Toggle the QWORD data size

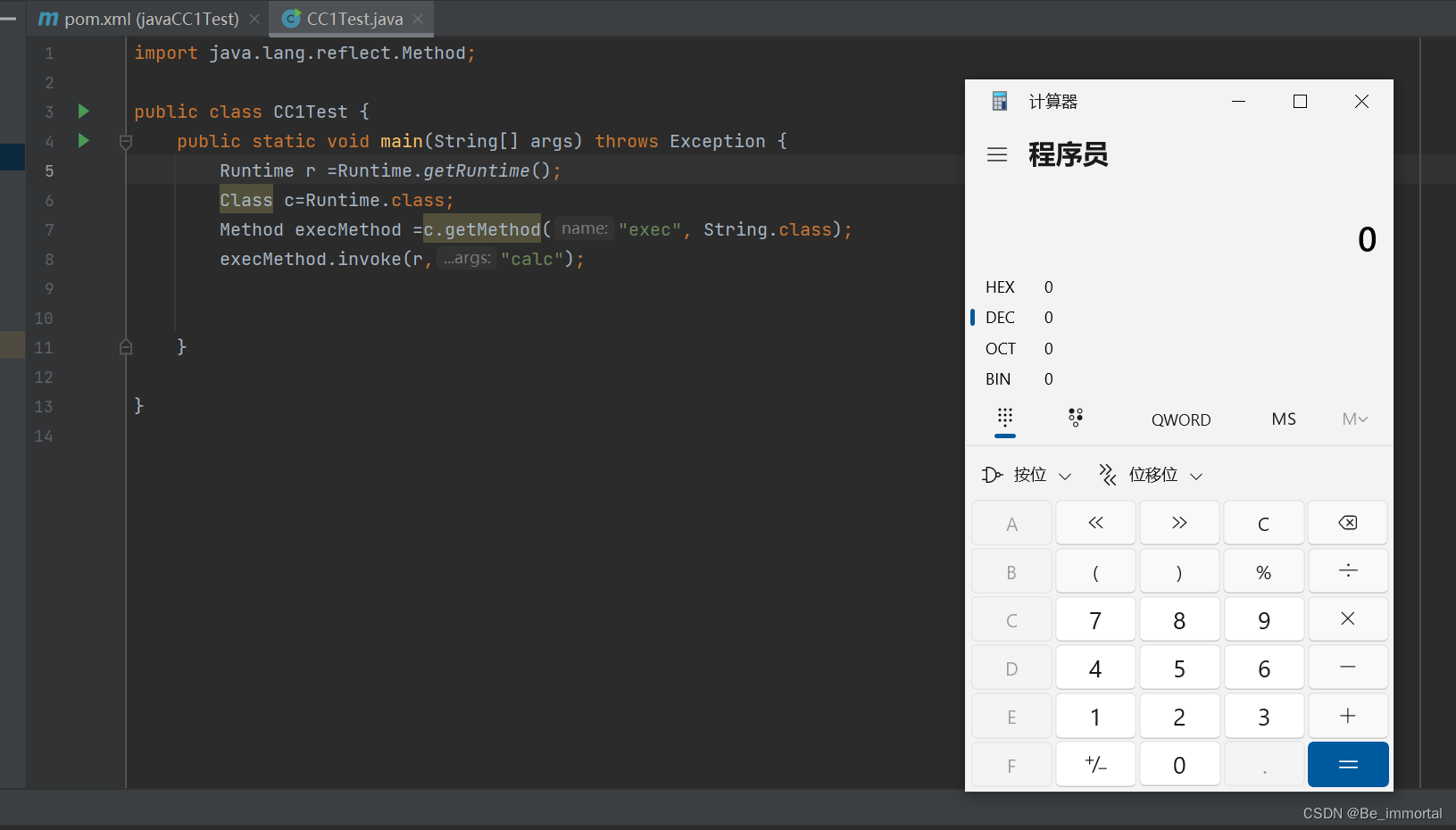[1181, 419]
